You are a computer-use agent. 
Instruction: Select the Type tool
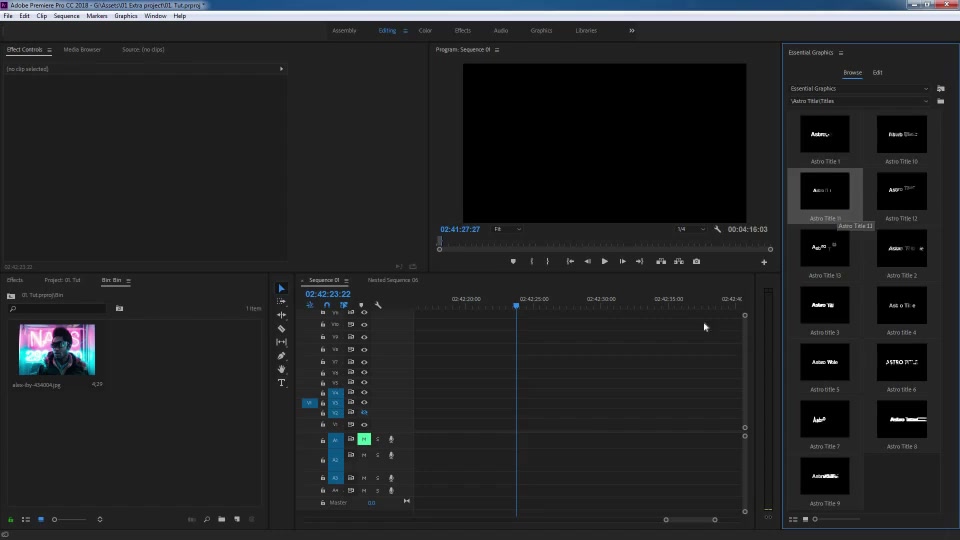coord(282,383)
